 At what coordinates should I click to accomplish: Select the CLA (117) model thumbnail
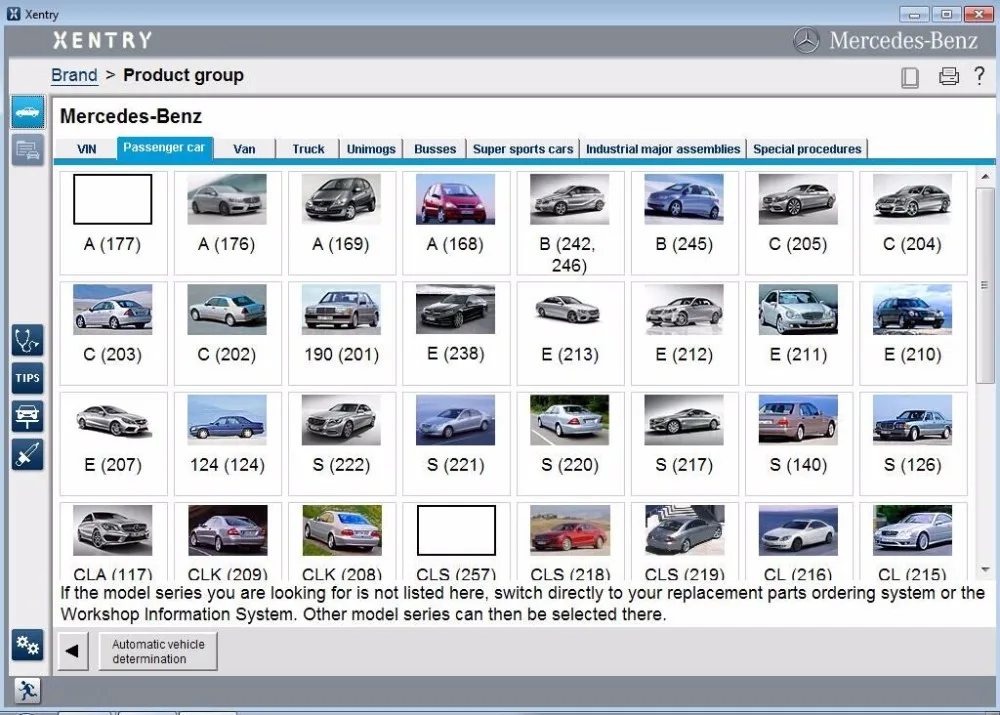tap(113, 530)
